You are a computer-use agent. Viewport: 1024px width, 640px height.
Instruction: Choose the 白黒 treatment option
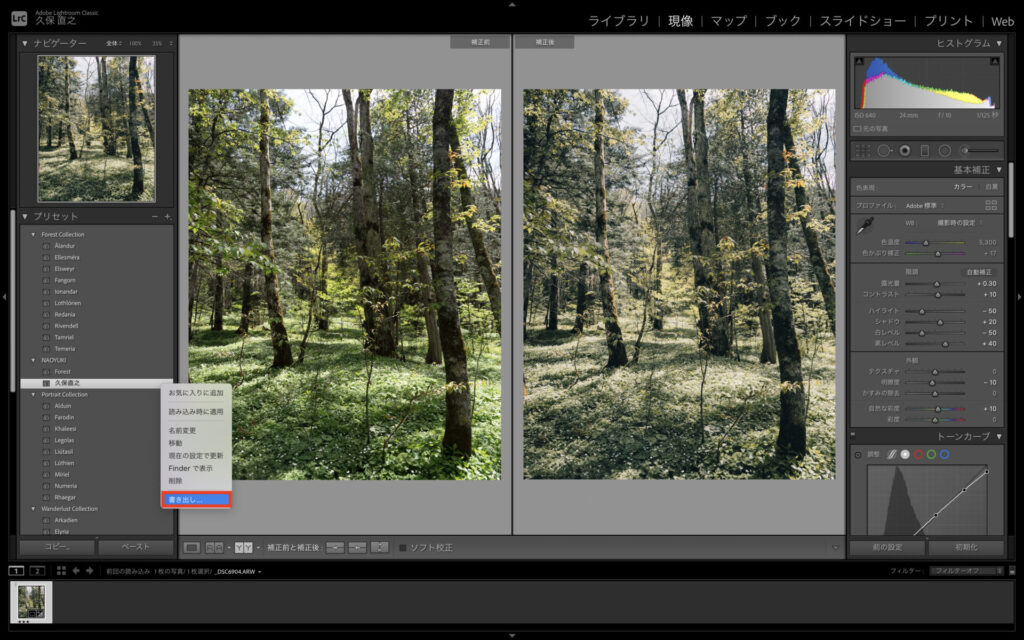[x=991, y=187]
